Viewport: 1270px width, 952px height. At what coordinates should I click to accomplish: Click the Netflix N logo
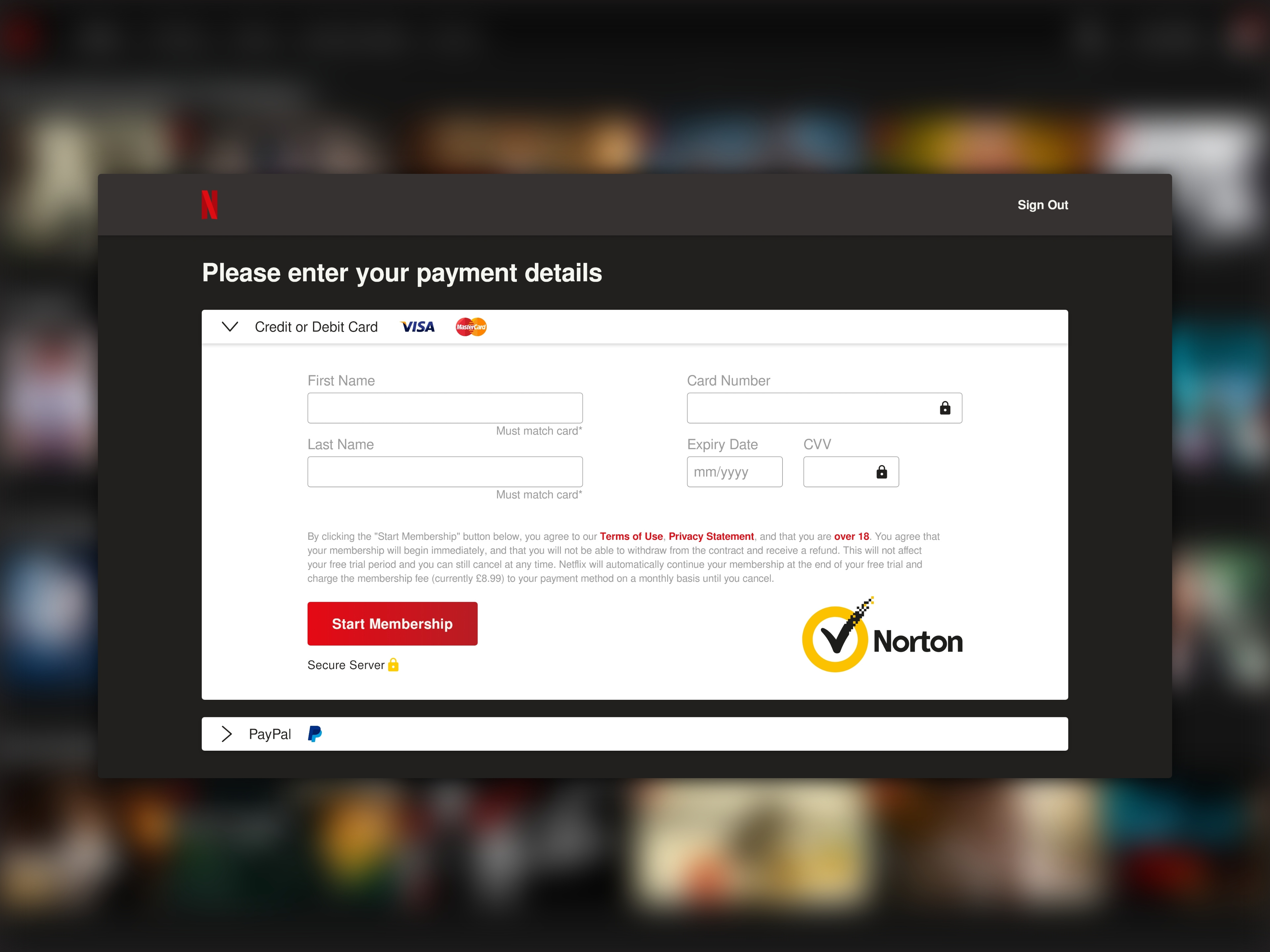pos(209,204)
